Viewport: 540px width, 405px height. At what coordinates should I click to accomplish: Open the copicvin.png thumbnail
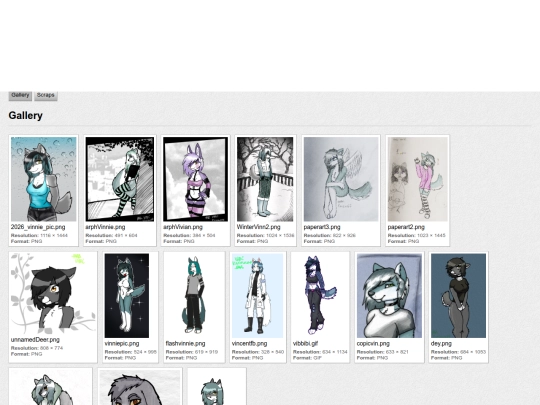390,296
